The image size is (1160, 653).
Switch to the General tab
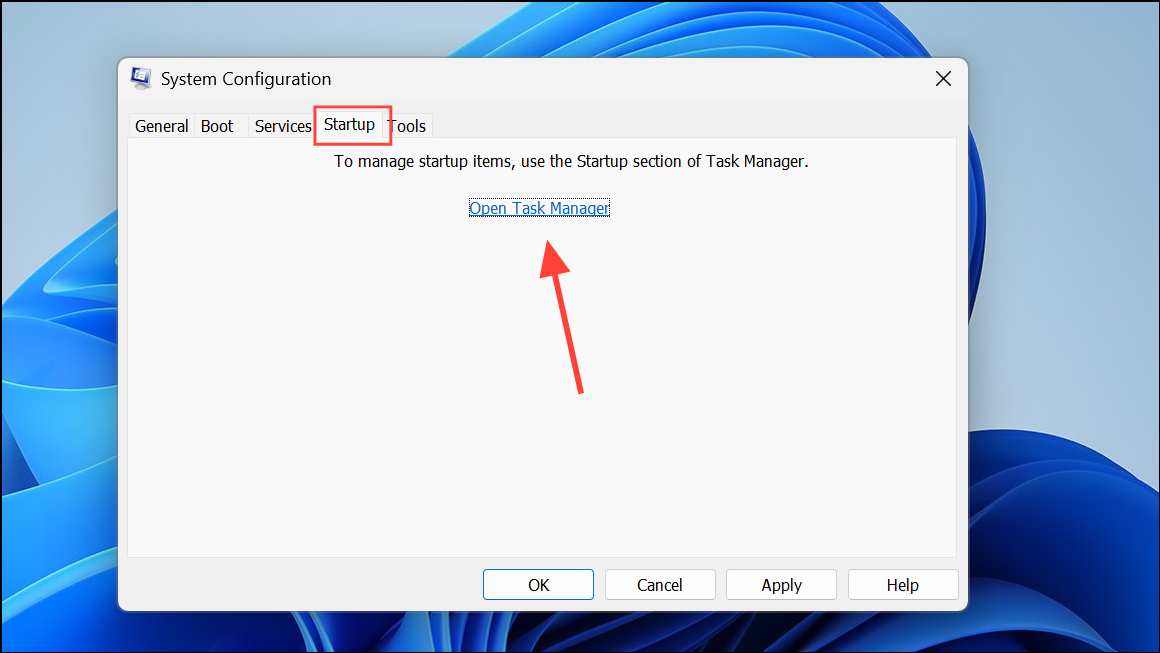(161, 126)
